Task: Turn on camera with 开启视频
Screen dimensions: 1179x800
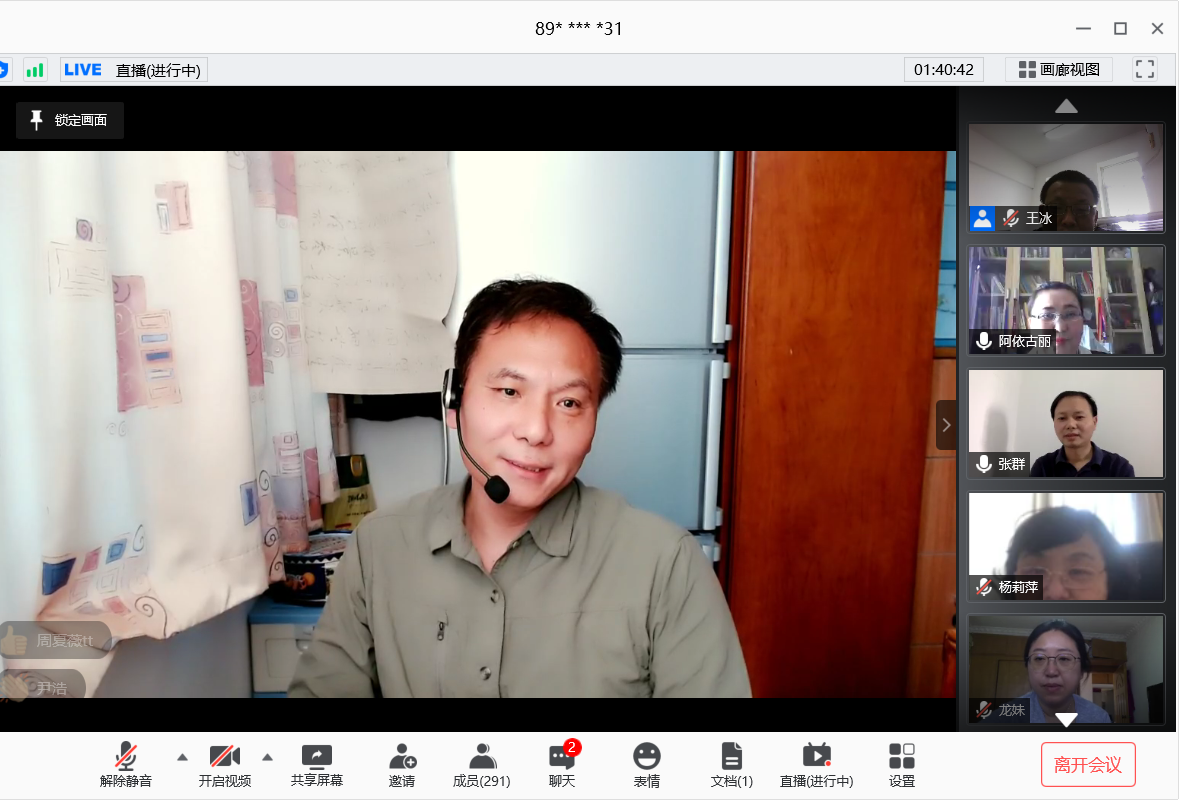Action: coord(224,765)
